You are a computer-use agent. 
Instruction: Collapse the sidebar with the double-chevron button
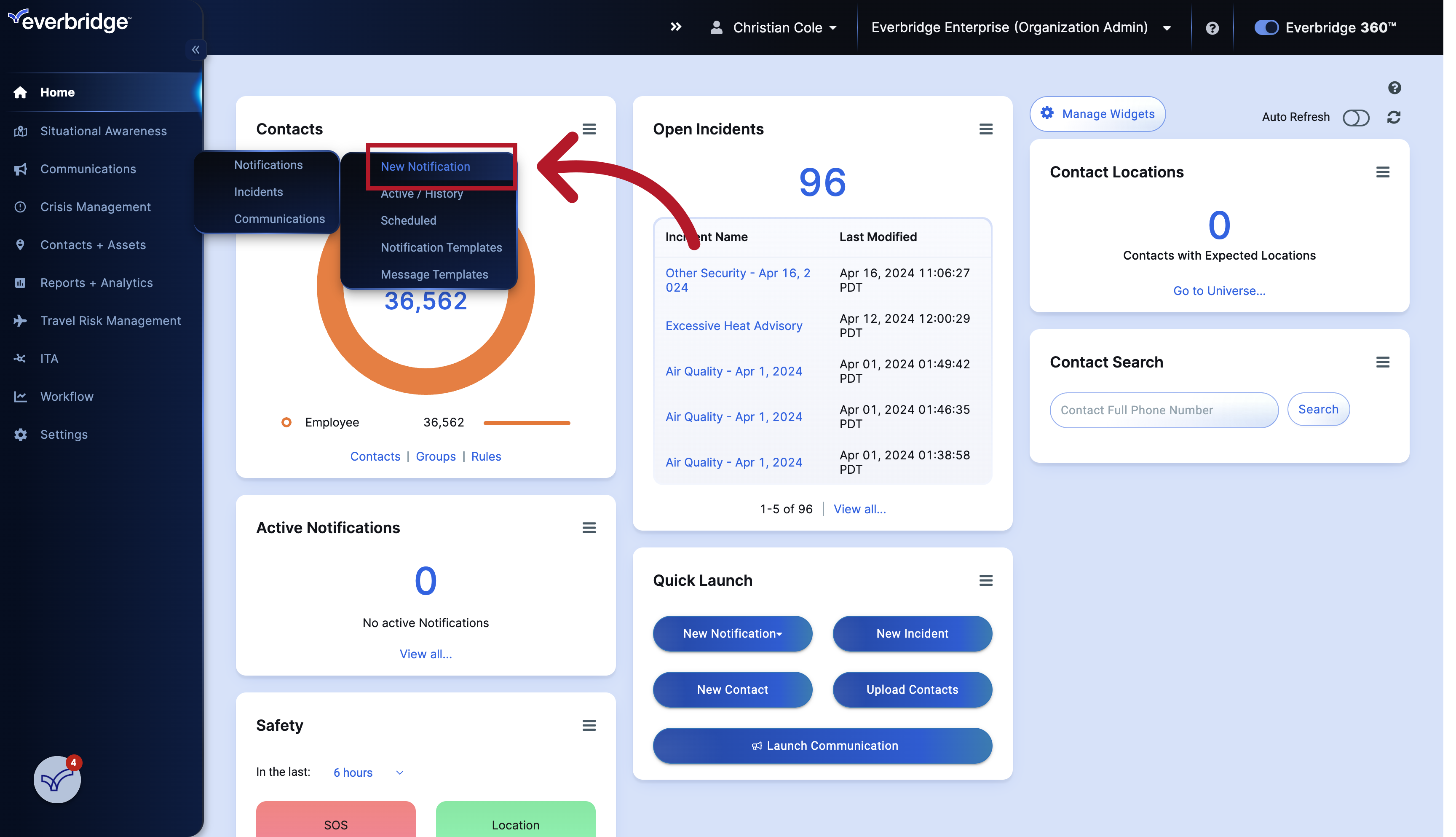pyautogui.click(x=196, y=49)
